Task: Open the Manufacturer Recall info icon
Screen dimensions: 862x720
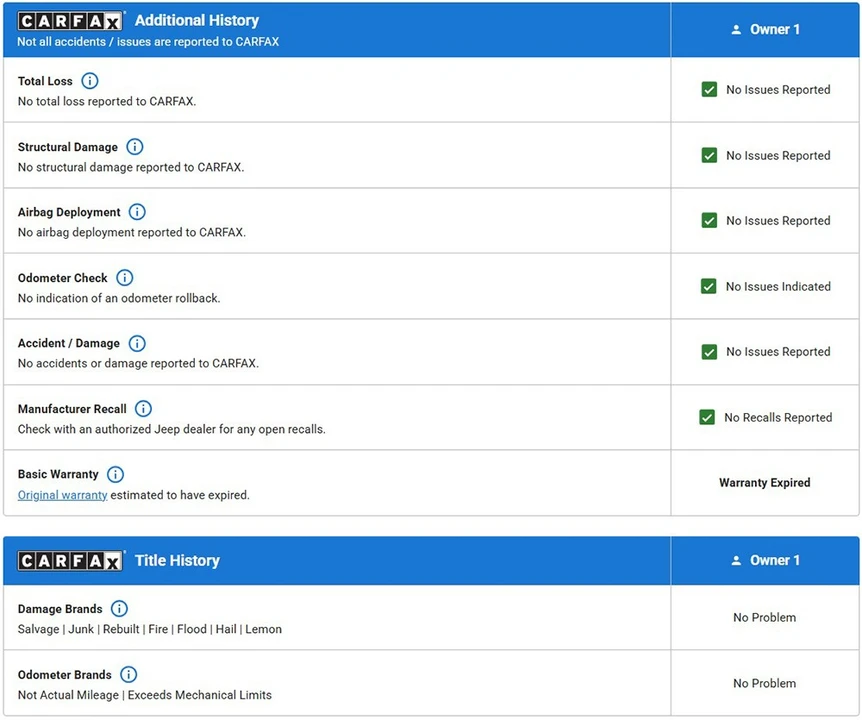Action: pos(143,408)
